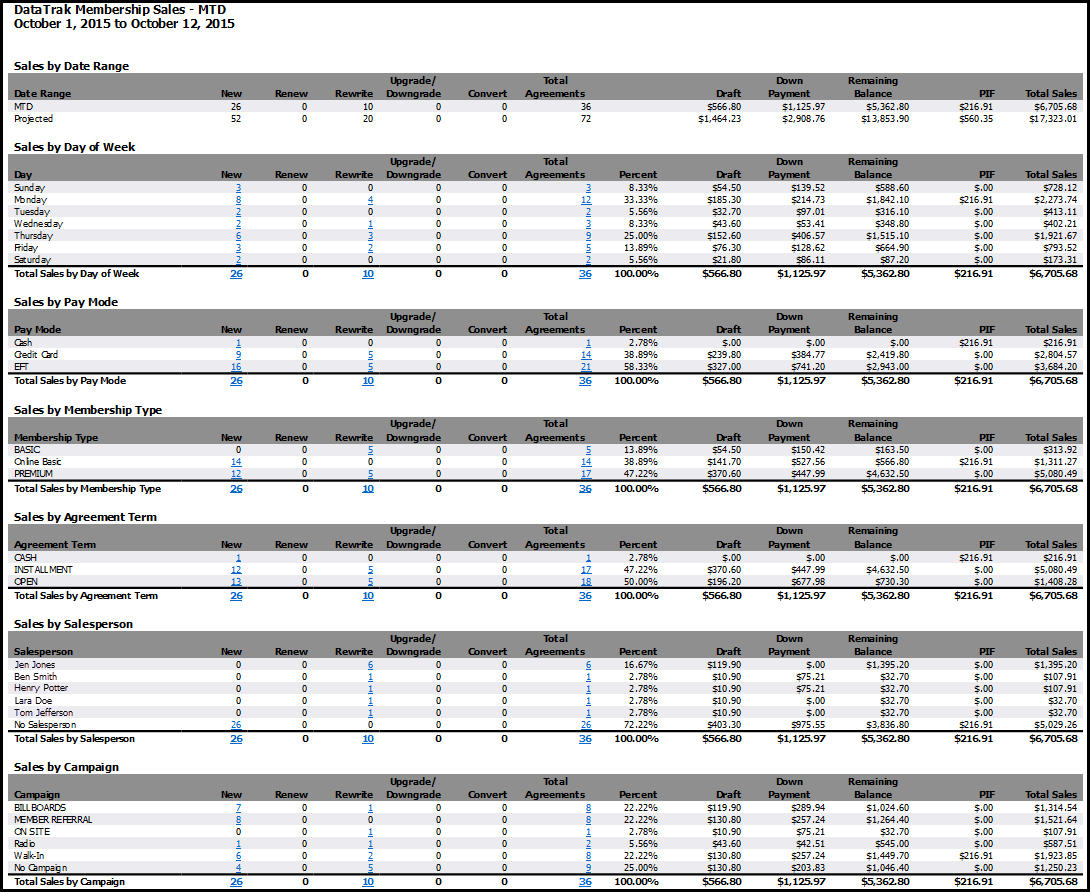Open the Cash pay mode New link
The image size is (1090, 892).
point(238,343)
